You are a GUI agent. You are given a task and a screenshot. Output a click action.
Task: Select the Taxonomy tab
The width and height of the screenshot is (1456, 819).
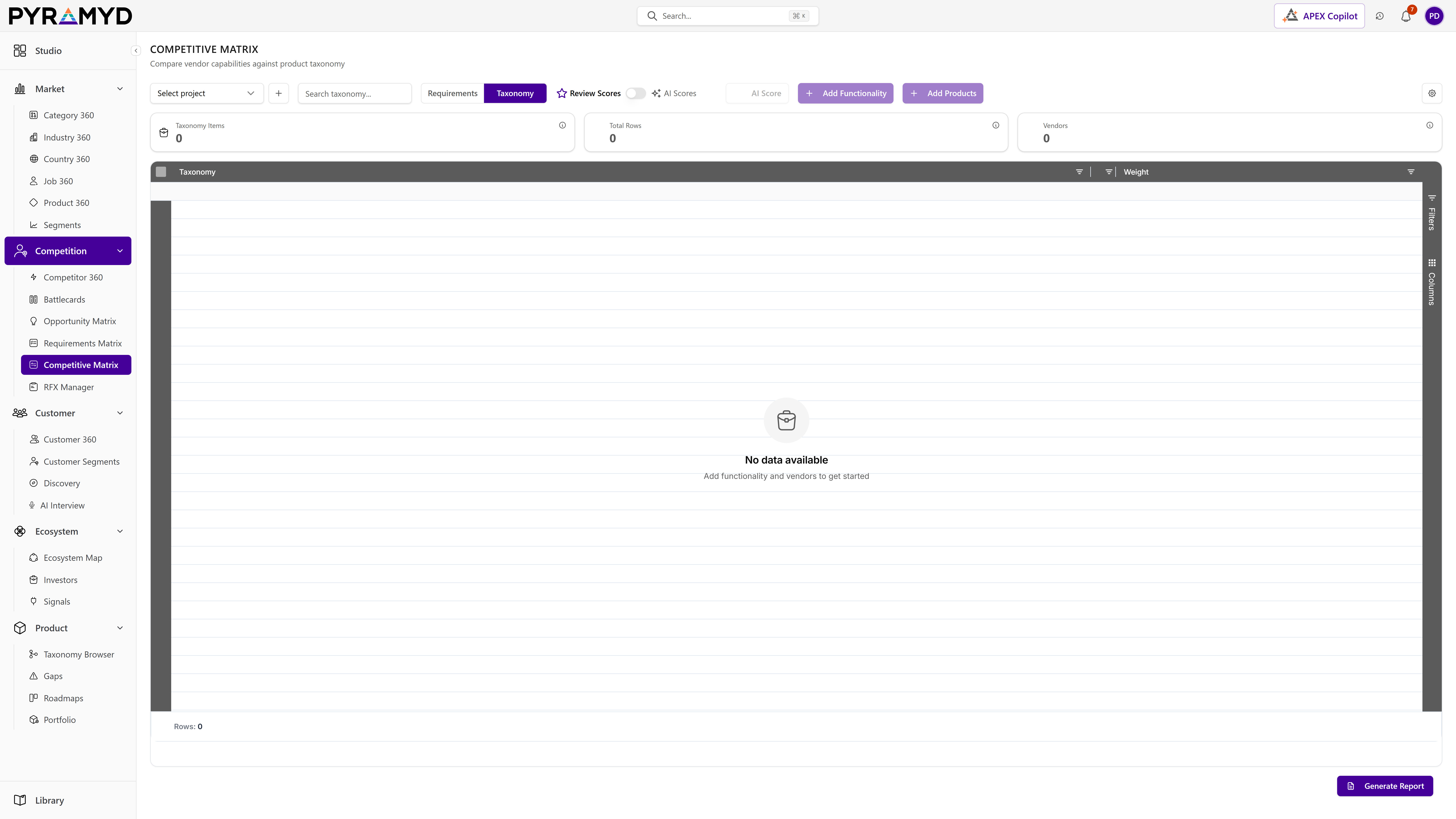click(x=515, y=93)
